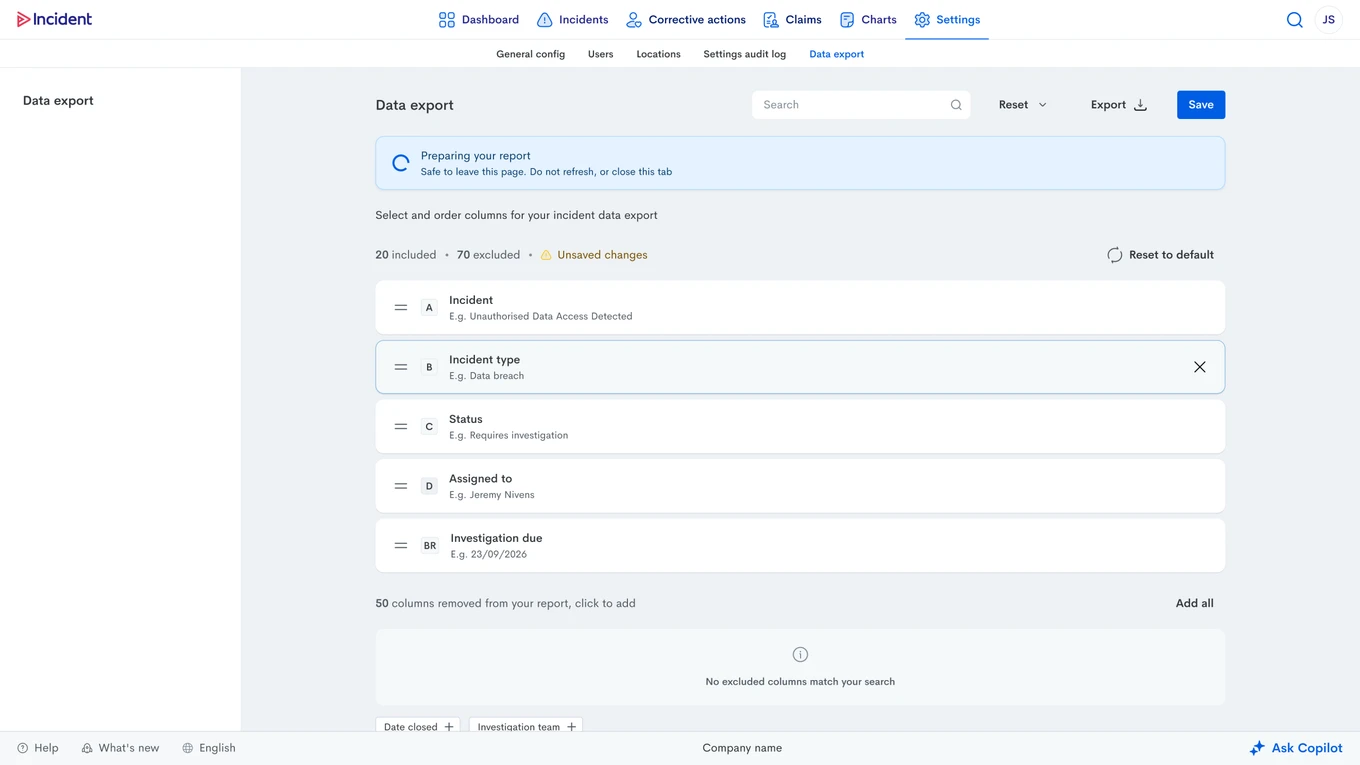Screen dimensions: 1360x765
Task: Select the Assigned to column row
Action: coord(800,486)
